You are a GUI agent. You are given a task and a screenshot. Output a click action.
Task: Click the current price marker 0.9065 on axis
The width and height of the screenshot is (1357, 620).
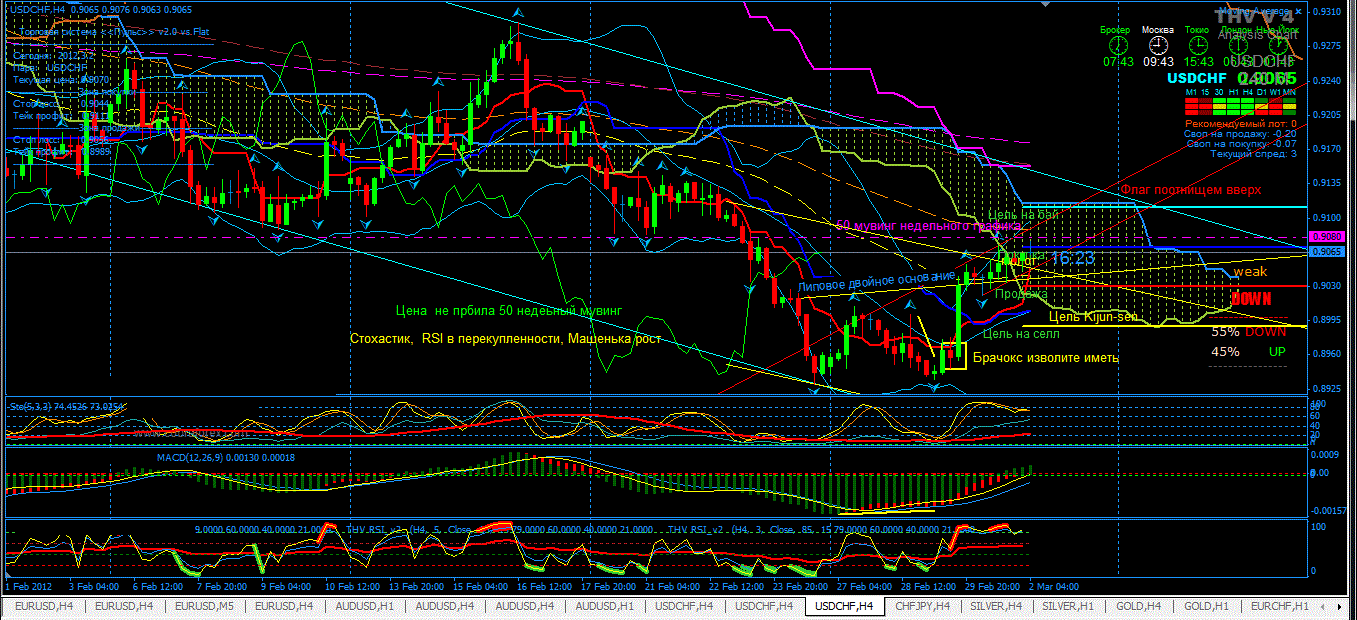click(1327, 253)
